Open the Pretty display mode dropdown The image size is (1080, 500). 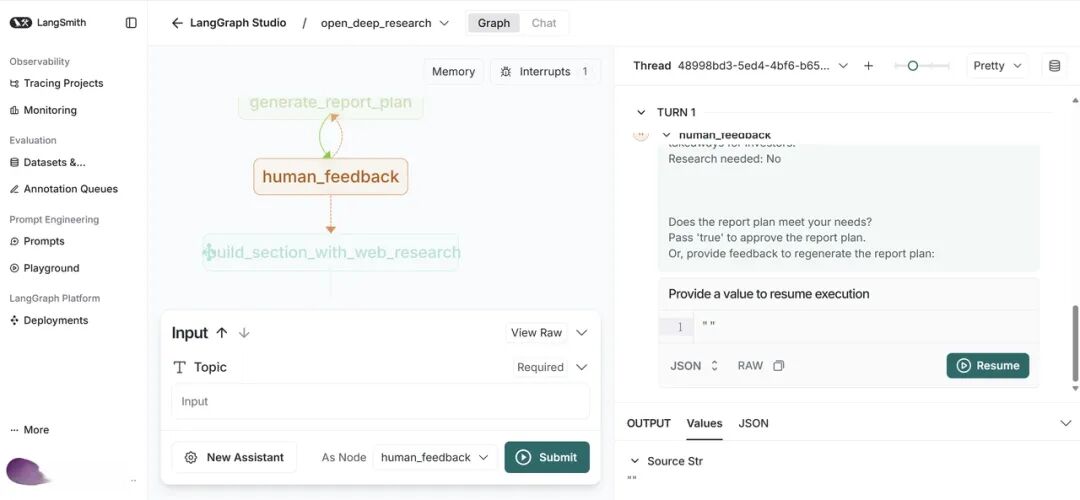click(x=997, y=66)
